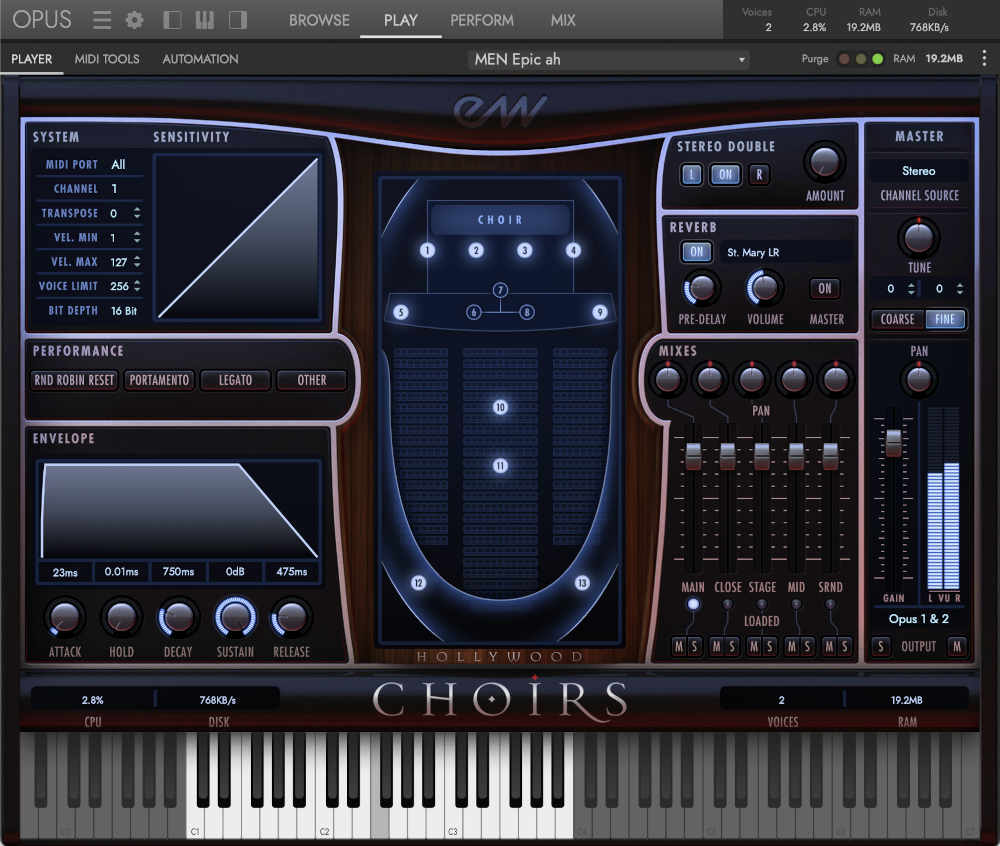Select the keyboard view icon in top toolbar
This screenshot has height=846, width=1000.
tap(204, 19)
